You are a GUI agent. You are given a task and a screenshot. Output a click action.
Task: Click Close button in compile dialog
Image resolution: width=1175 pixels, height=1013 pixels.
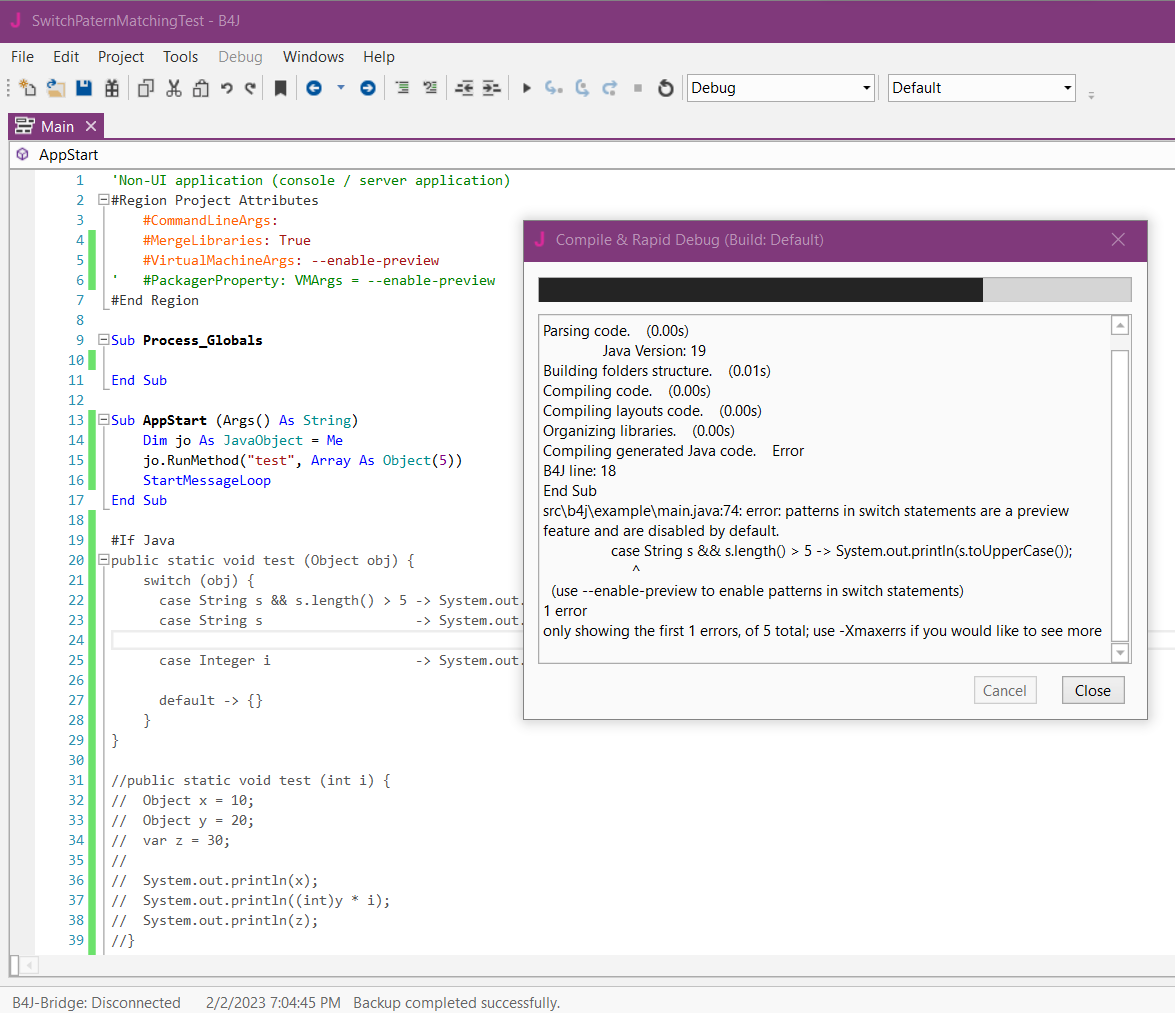pos(1092,690)
